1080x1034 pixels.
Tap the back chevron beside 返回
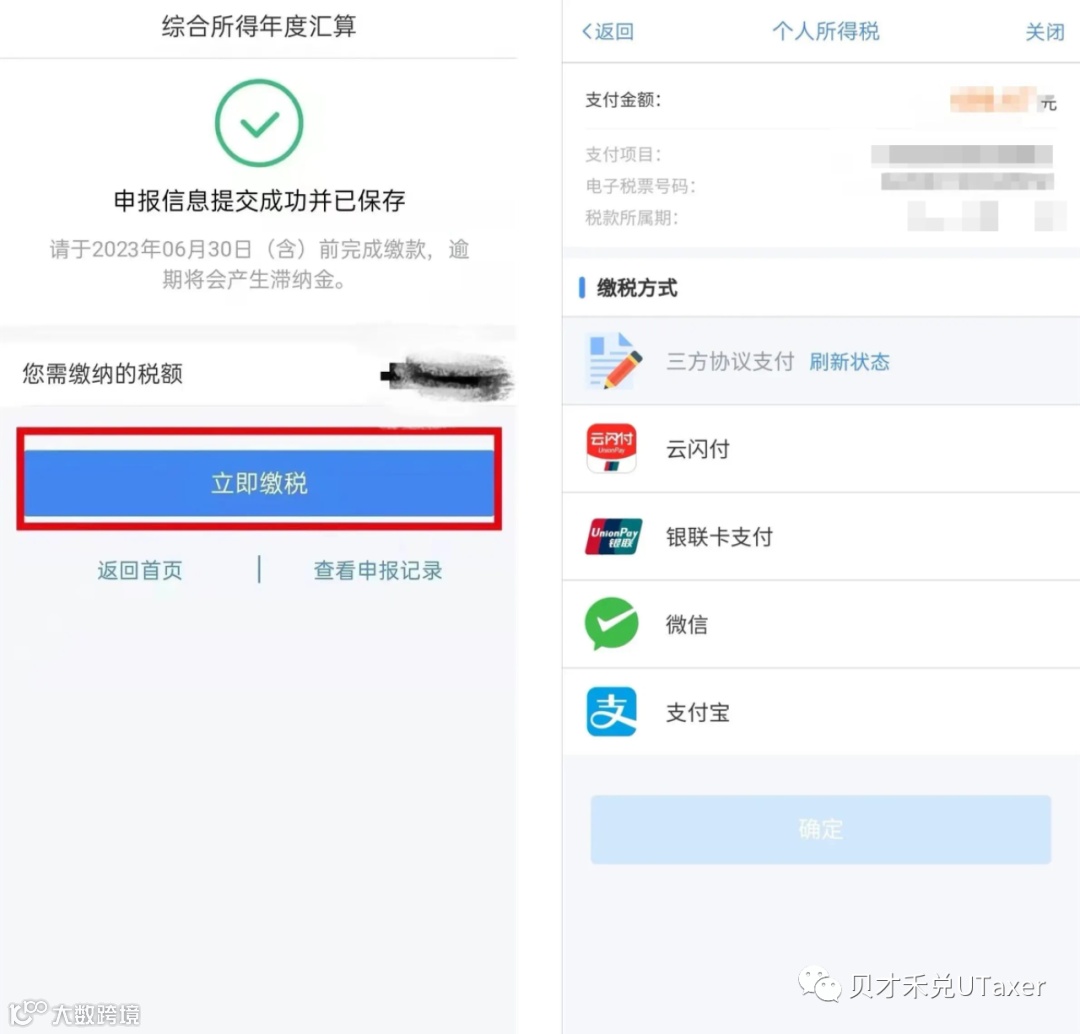(x=587, y=31)
